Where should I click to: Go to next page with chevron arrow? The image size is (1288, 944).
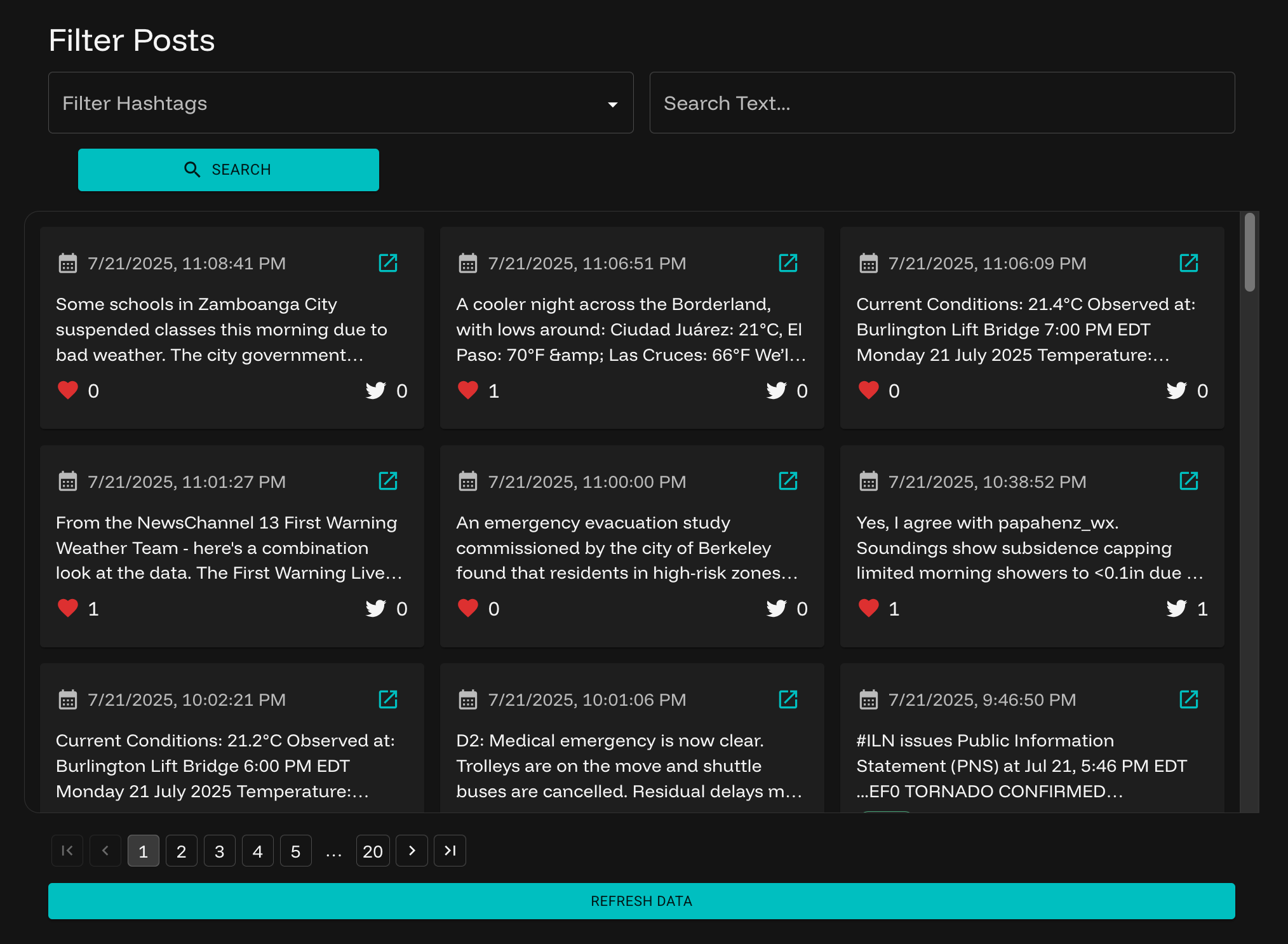point(412,851)
